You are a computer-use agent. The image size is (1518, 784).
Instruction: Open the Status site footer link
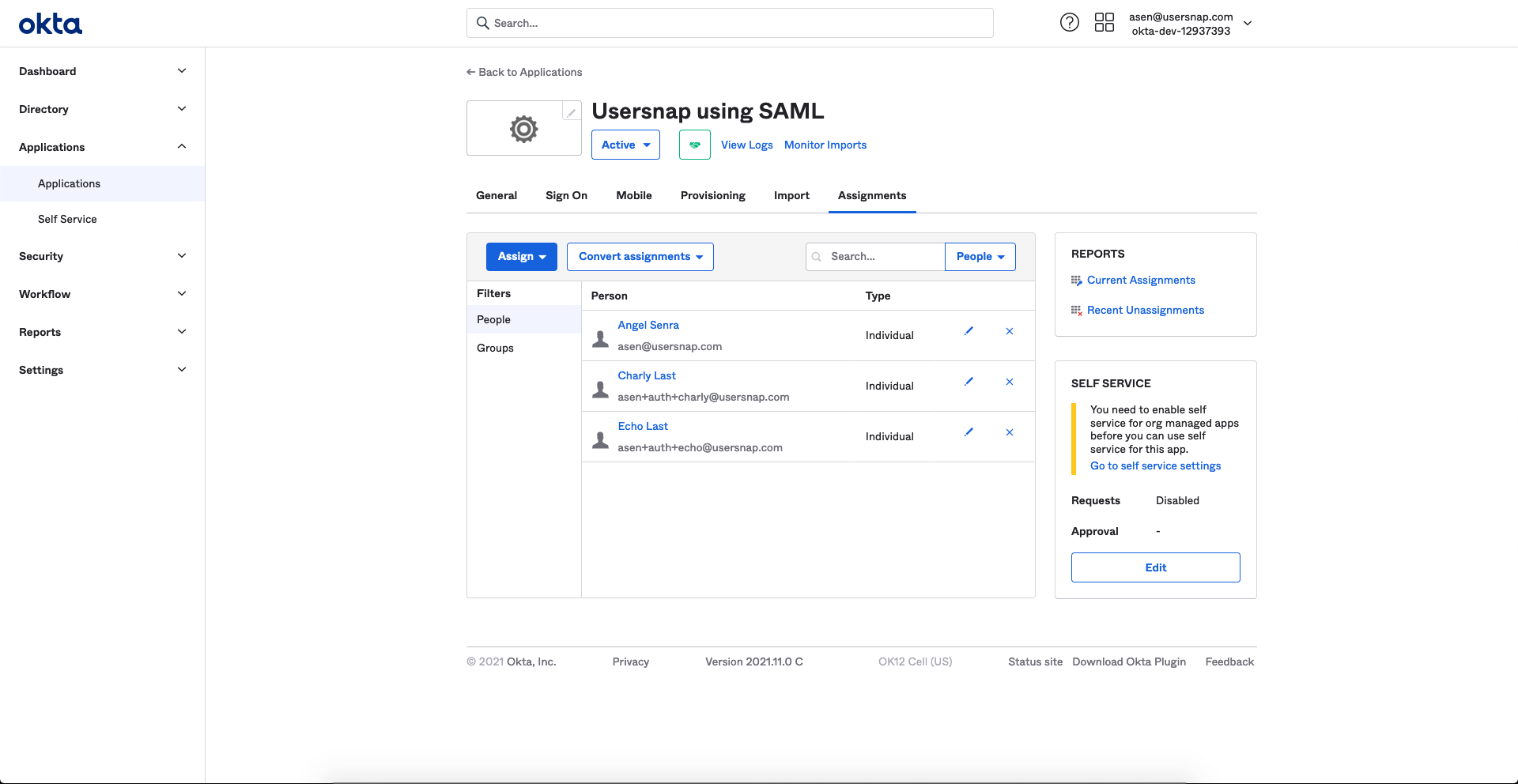click(1035, 662)
